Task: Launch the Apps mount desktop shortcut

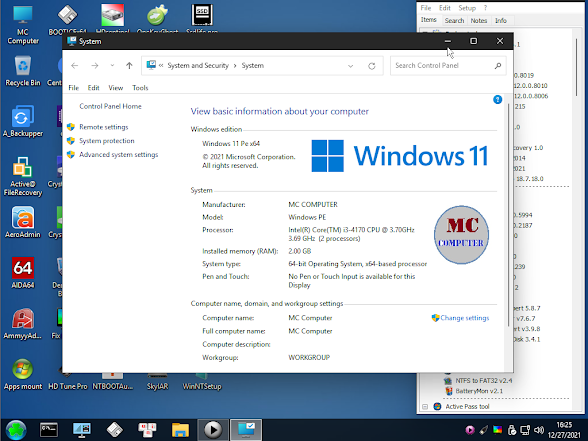Action: pos(22,374)
